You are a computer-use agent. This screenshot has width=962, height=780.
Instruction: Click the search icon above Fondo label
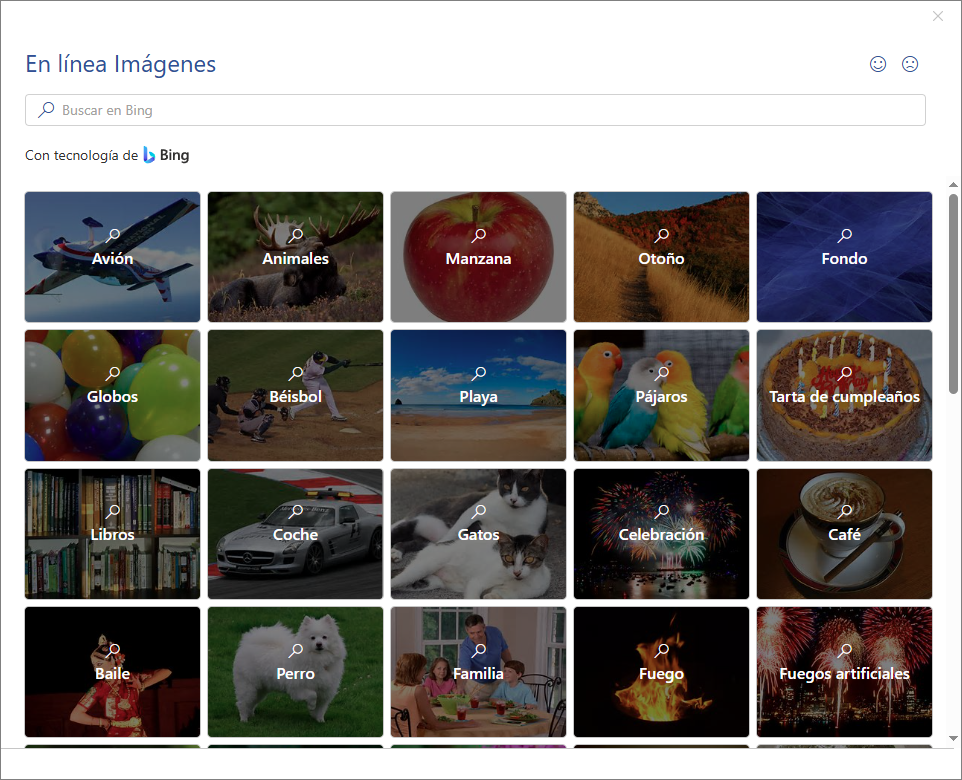coord(845,234)
